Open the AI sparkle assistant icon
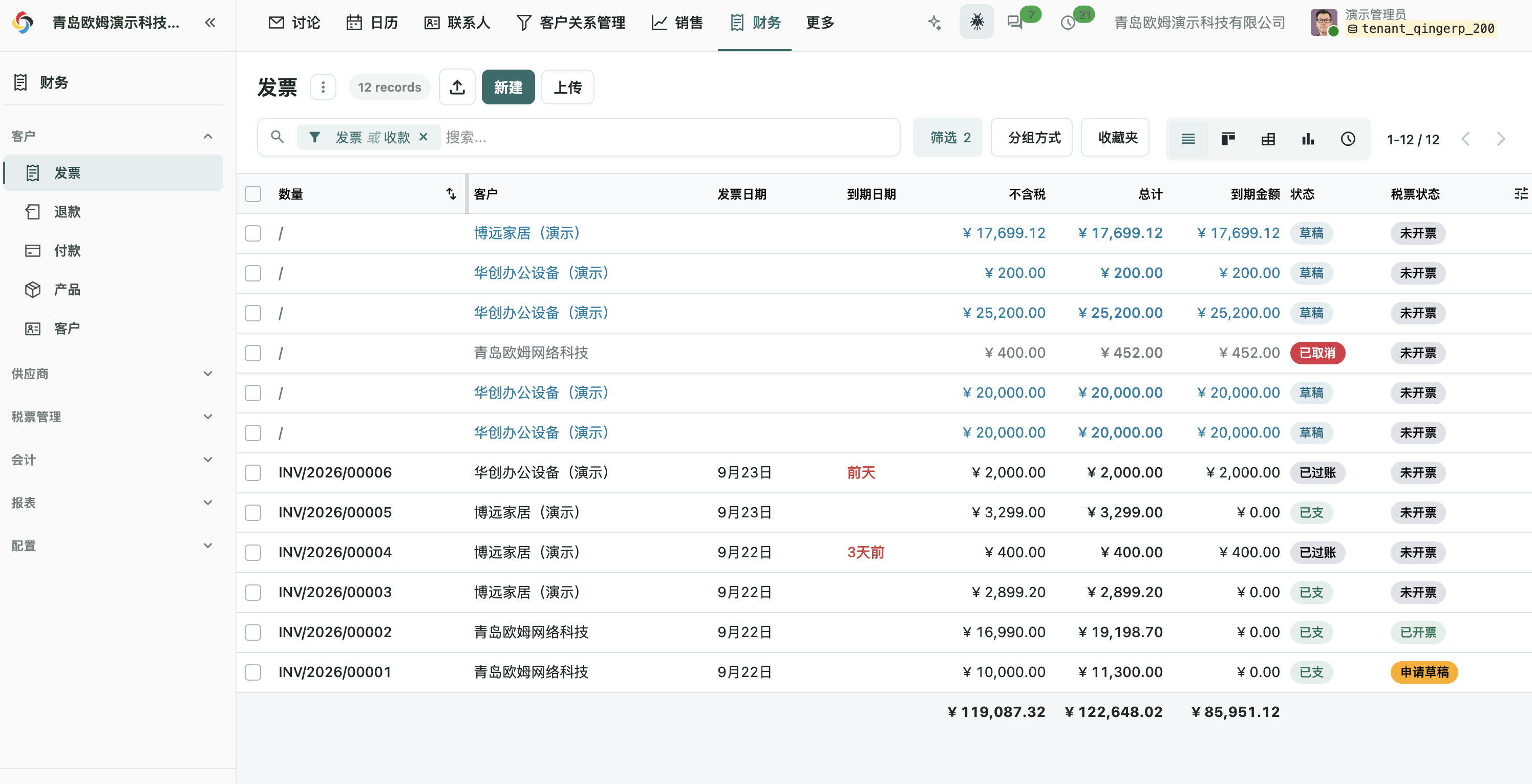1532x784 pixels. pos(934,23)
